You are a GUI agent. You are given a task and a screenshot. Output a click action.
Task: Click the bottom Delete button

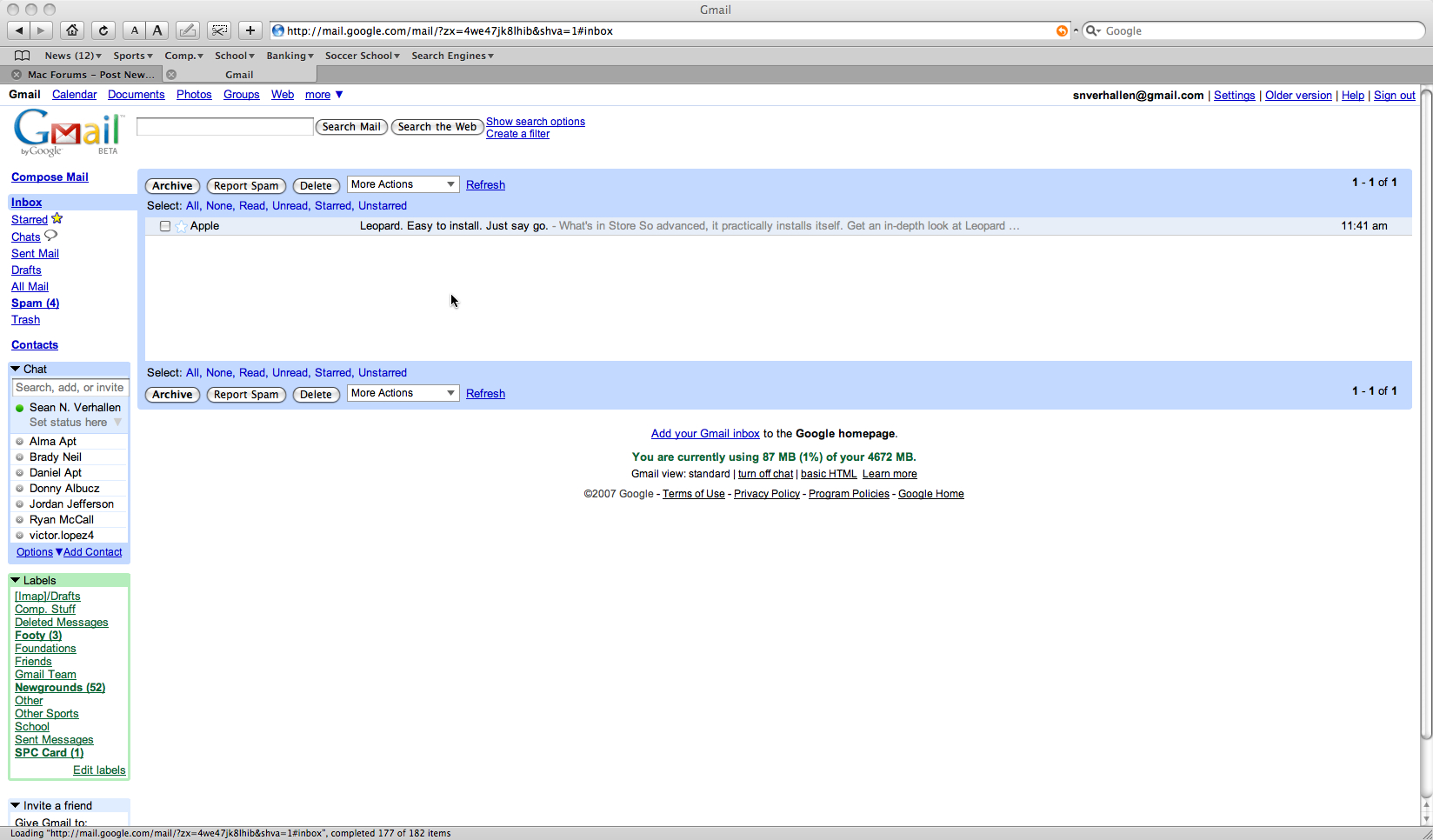[316, 395]
